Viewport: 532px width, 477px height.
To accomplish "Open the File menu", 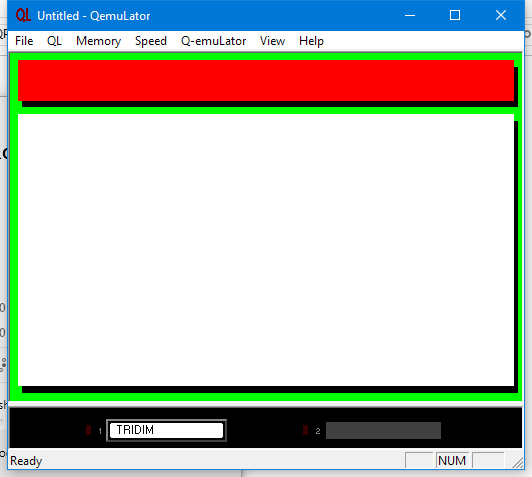I will click(24, 41).
